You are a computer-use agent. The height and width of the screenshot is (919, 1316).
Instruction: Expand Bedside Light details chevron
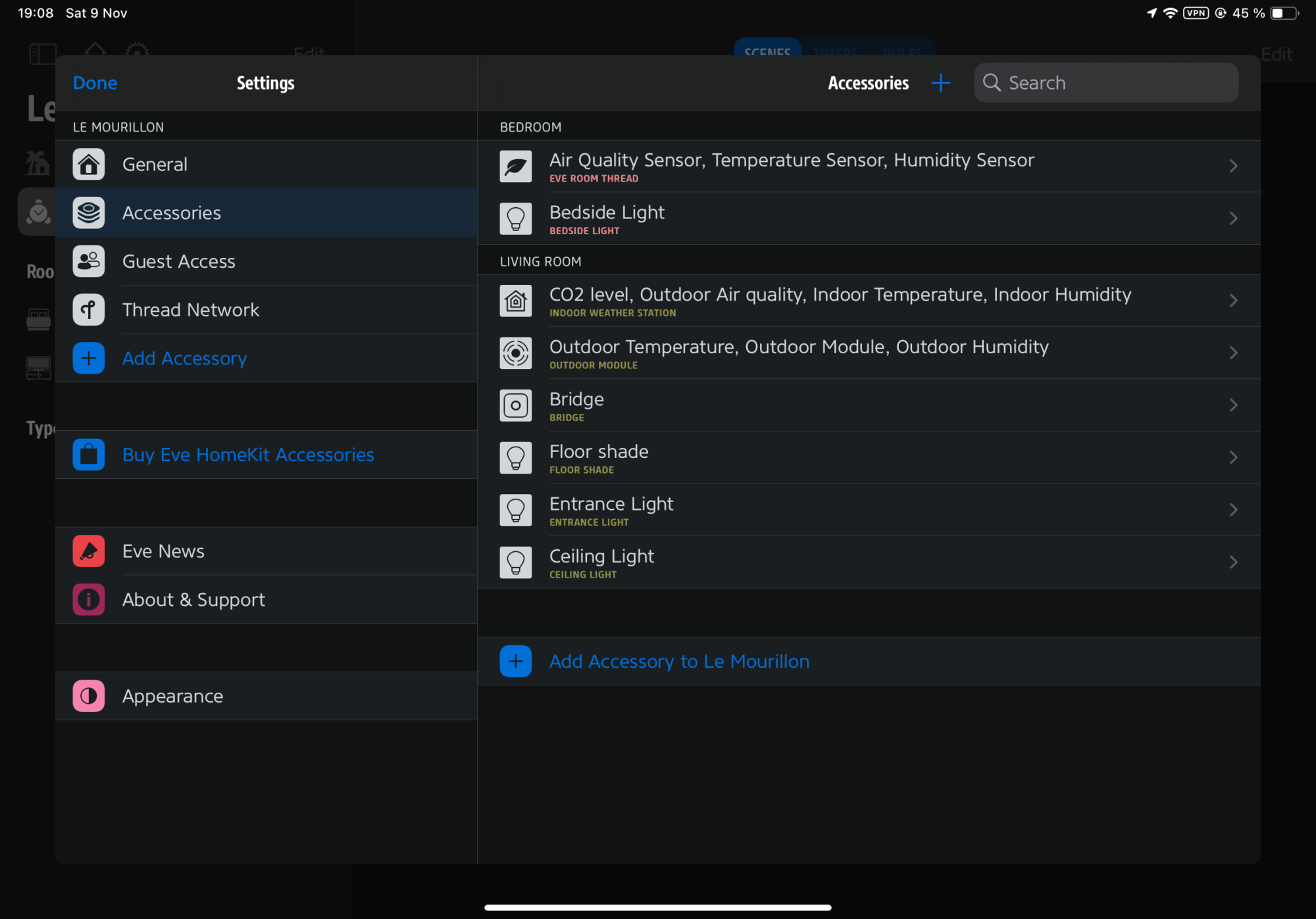(x=1233, y=218)
